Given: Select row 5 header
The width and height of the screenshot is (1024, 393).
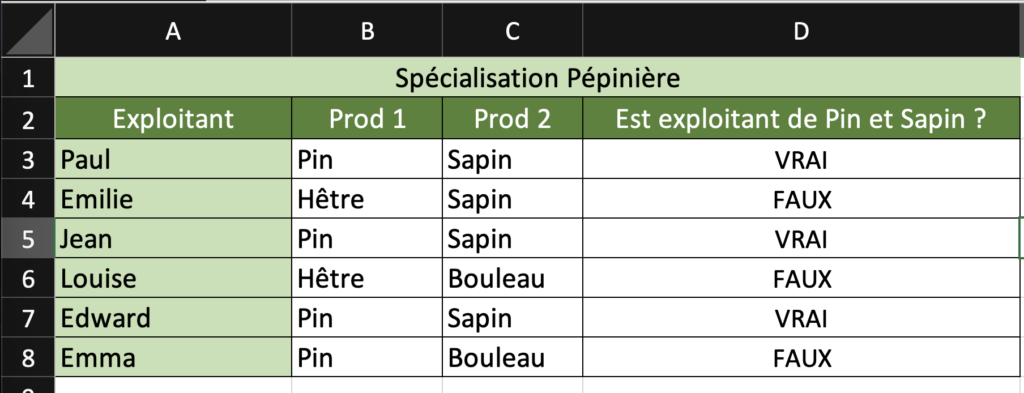Looking at the screenshot, I should pos(27,238).
